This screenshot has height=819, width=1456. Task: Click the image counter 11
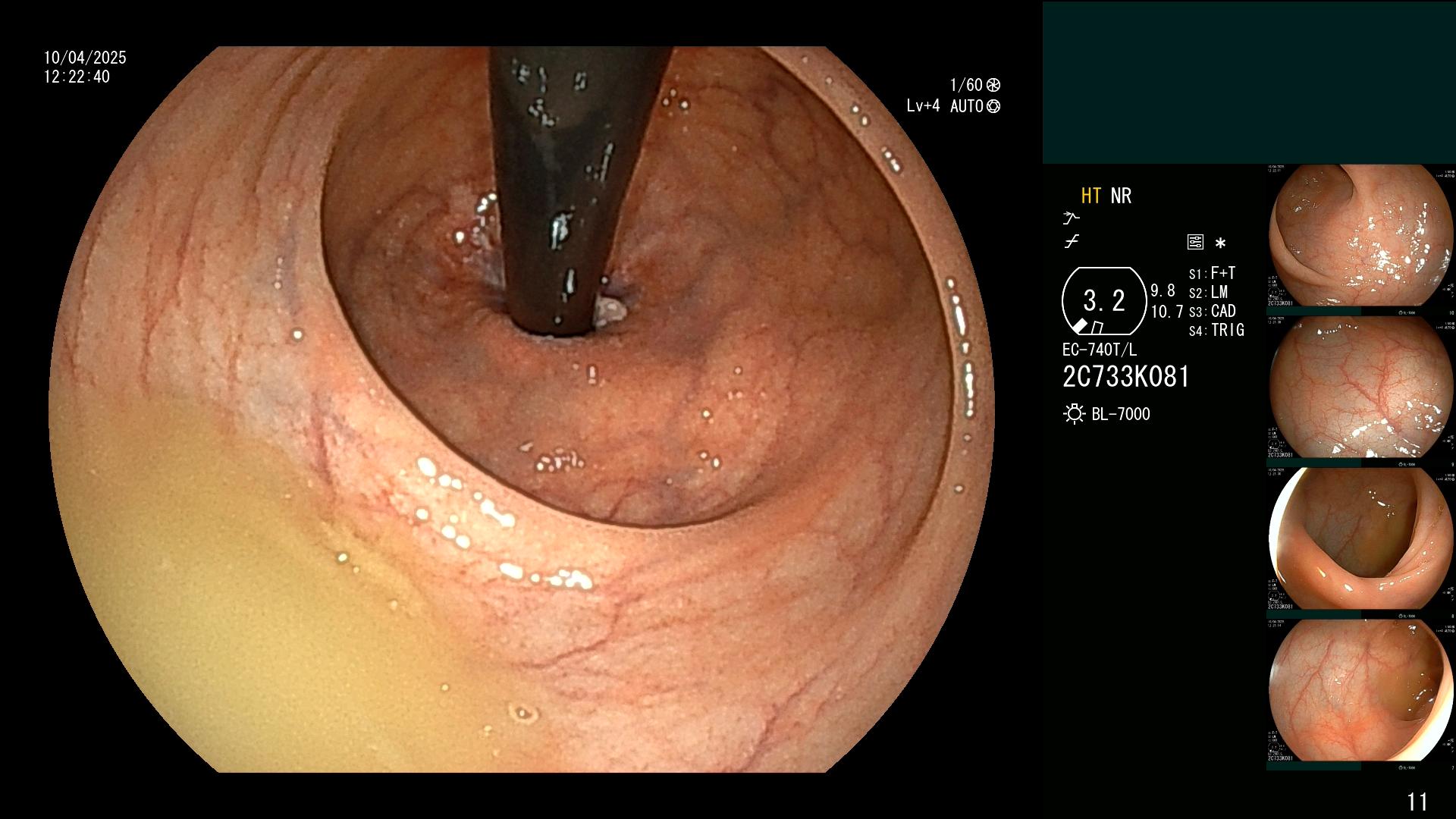1417,802
